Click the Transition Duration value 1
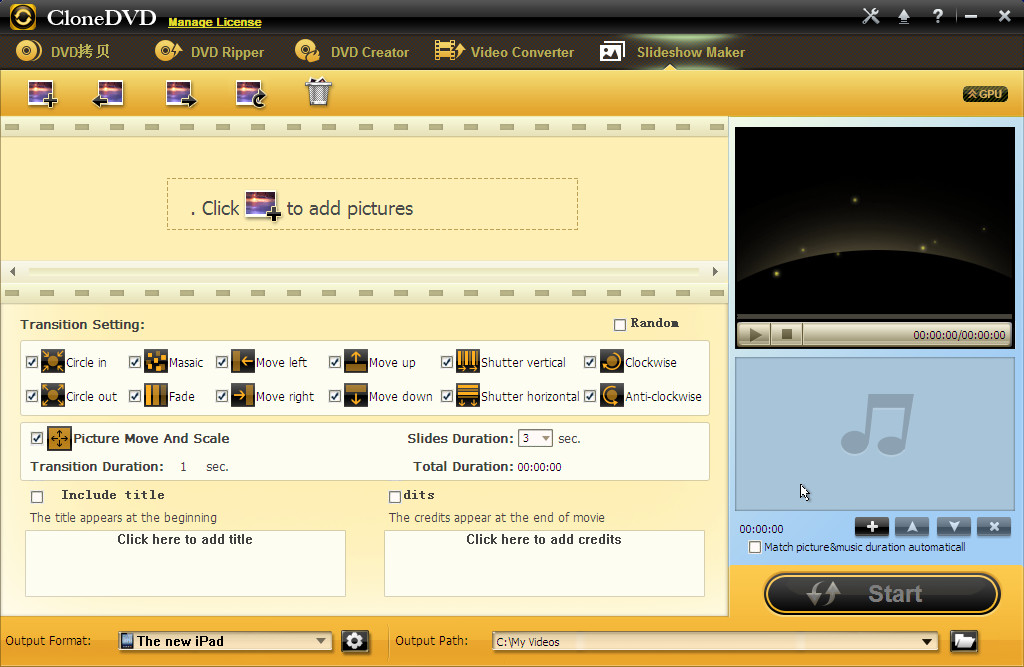The height and width of the screenshot is (667, 1024). [184, 467]
